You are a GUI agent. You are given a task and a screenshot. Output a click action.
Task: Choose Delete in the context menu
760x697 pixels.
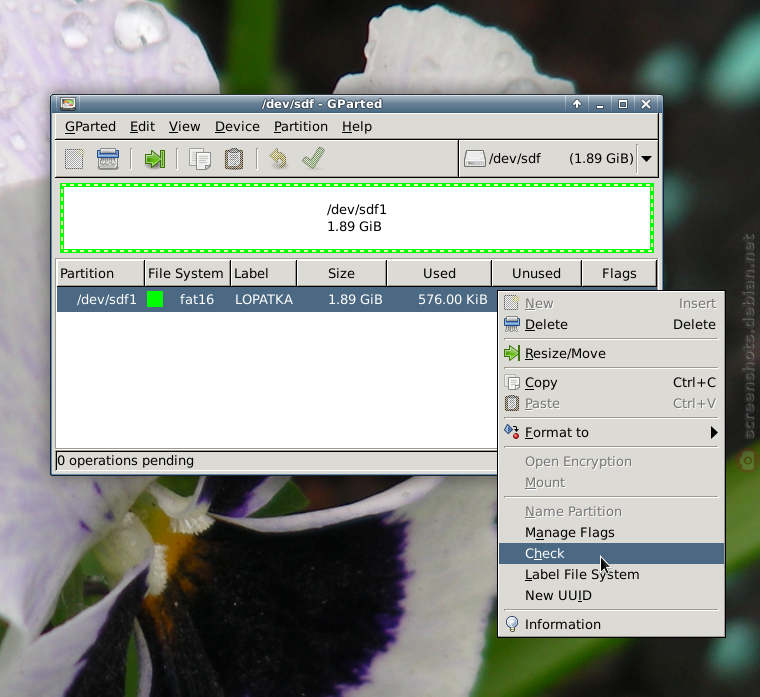[611, 324]
